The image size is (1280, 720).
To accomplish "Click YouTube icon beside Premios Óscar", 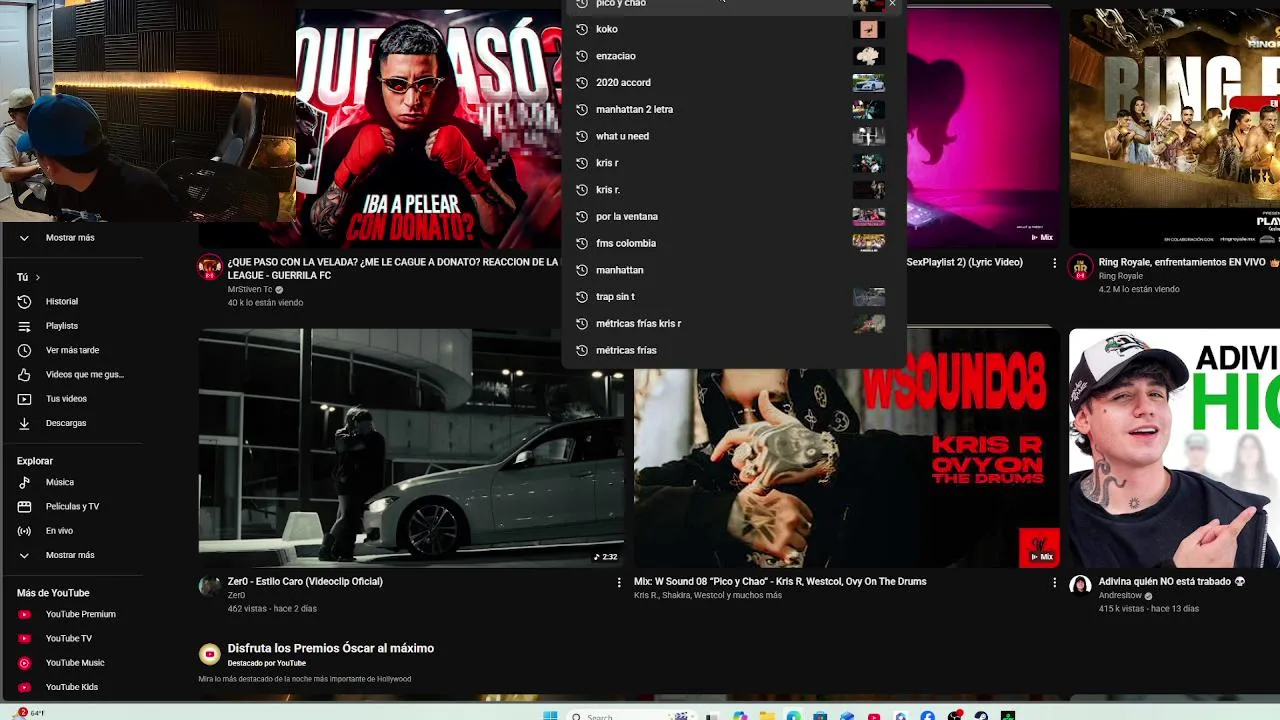I will point(209,654).
